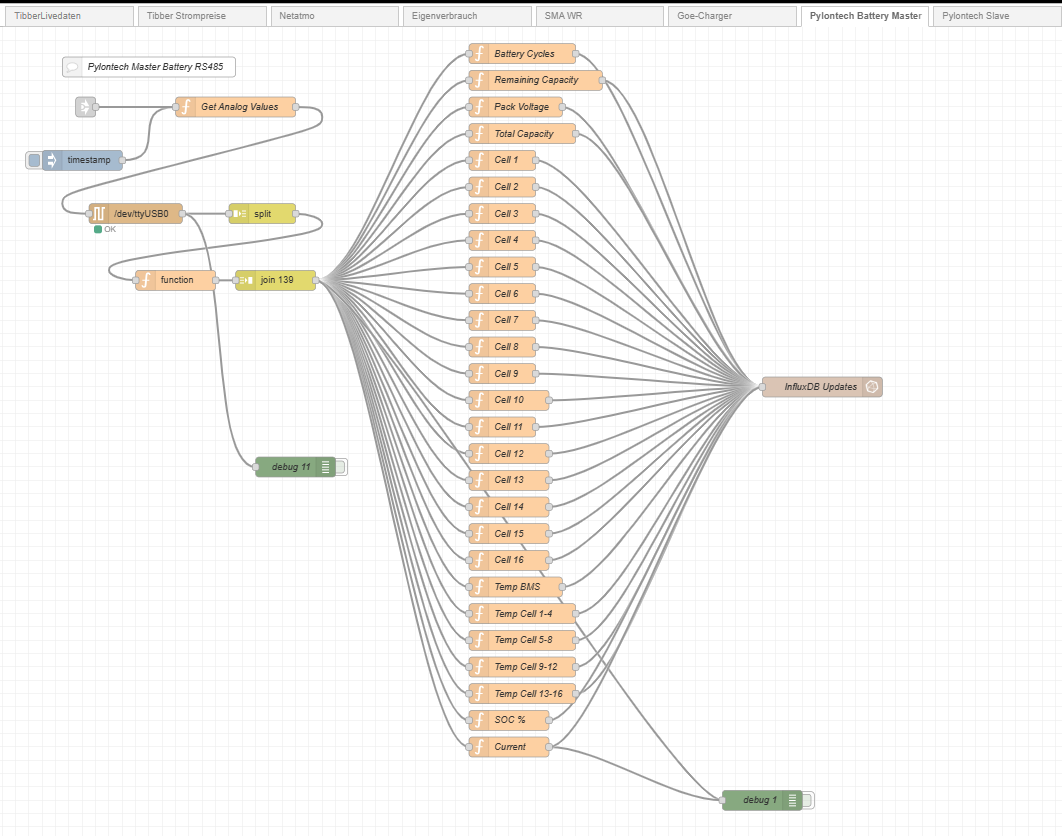This screenshot has height=836, width=1062.
Task: Click the output port of join 139
Action: point(316,280)
